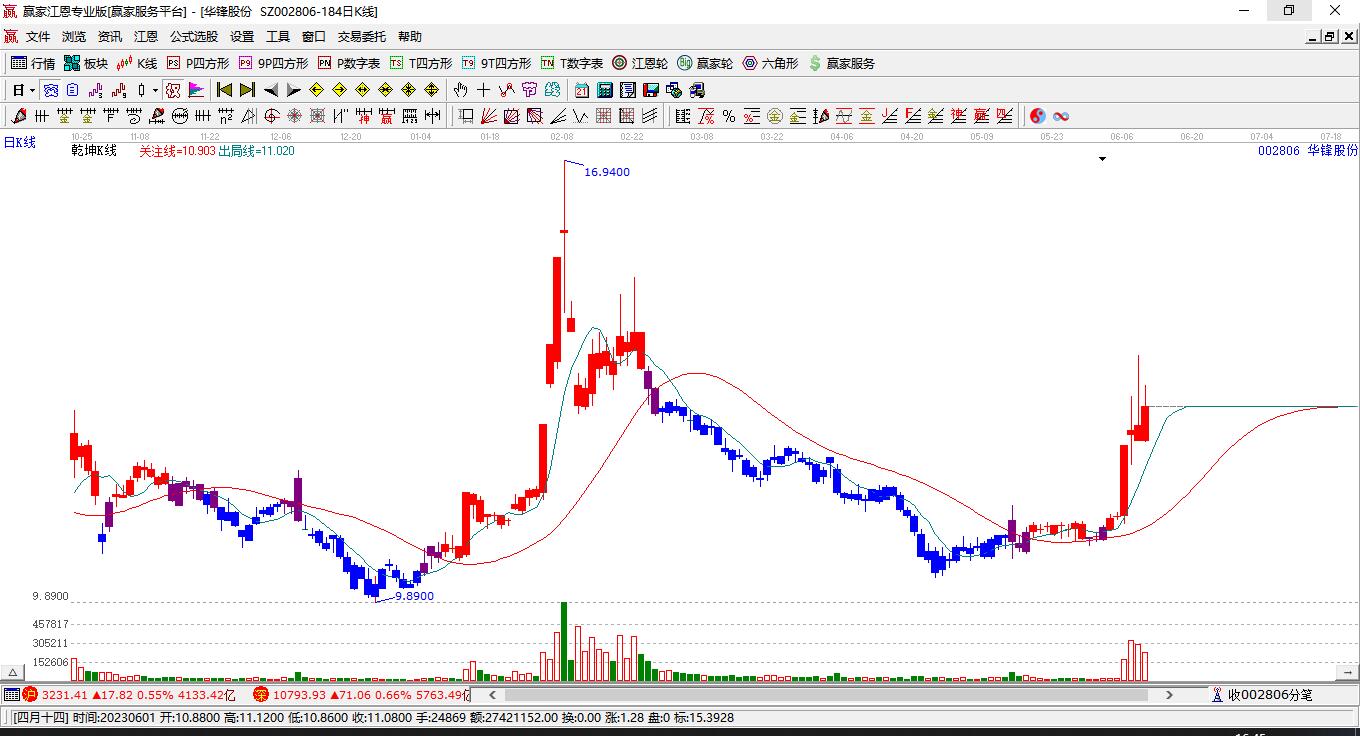This screenshot has width=1360, height=736.
Task: Click the candlestick chart type icon
Action: (x=141, y=90)
